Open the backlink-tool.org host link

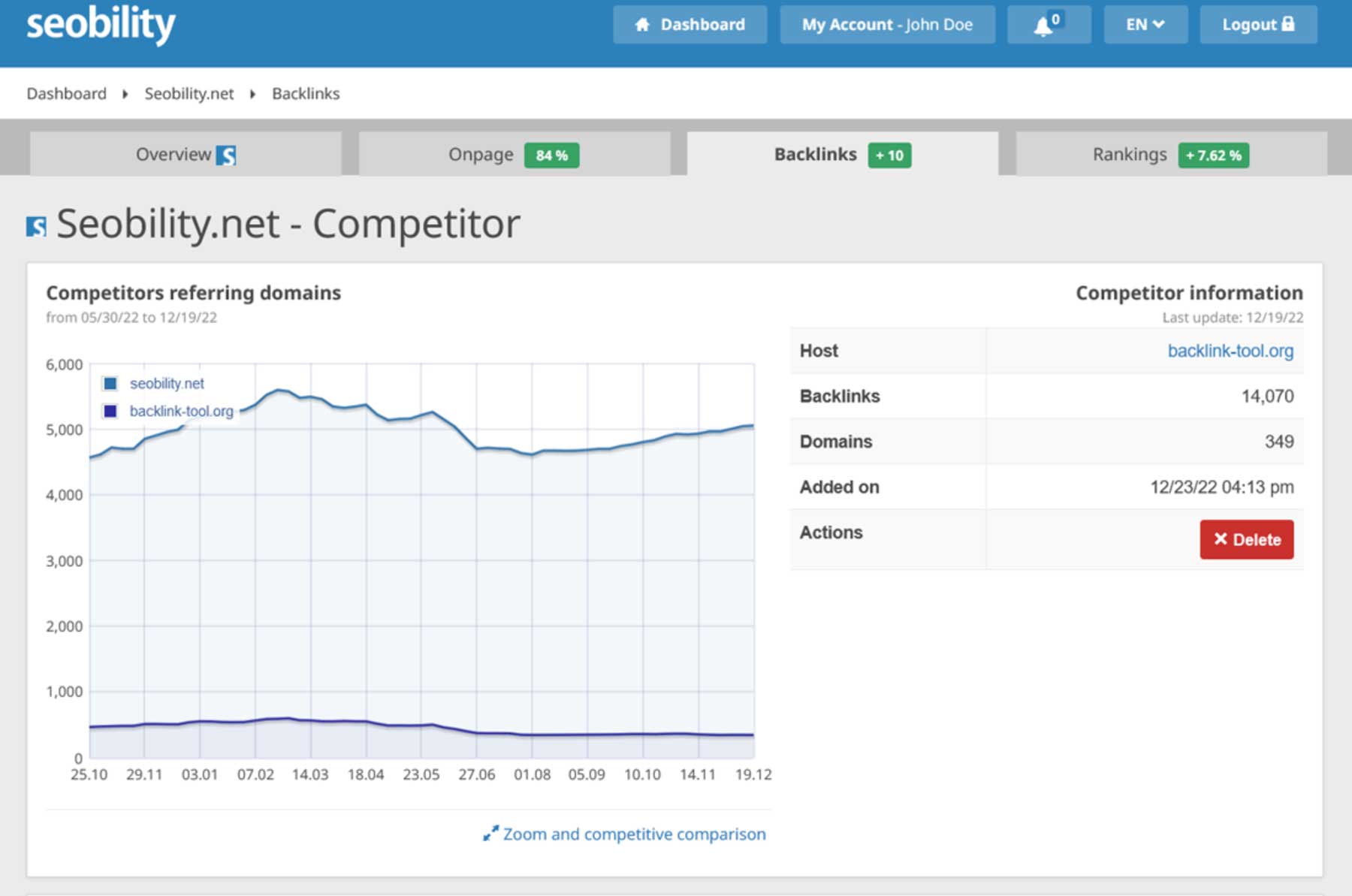1230,350
